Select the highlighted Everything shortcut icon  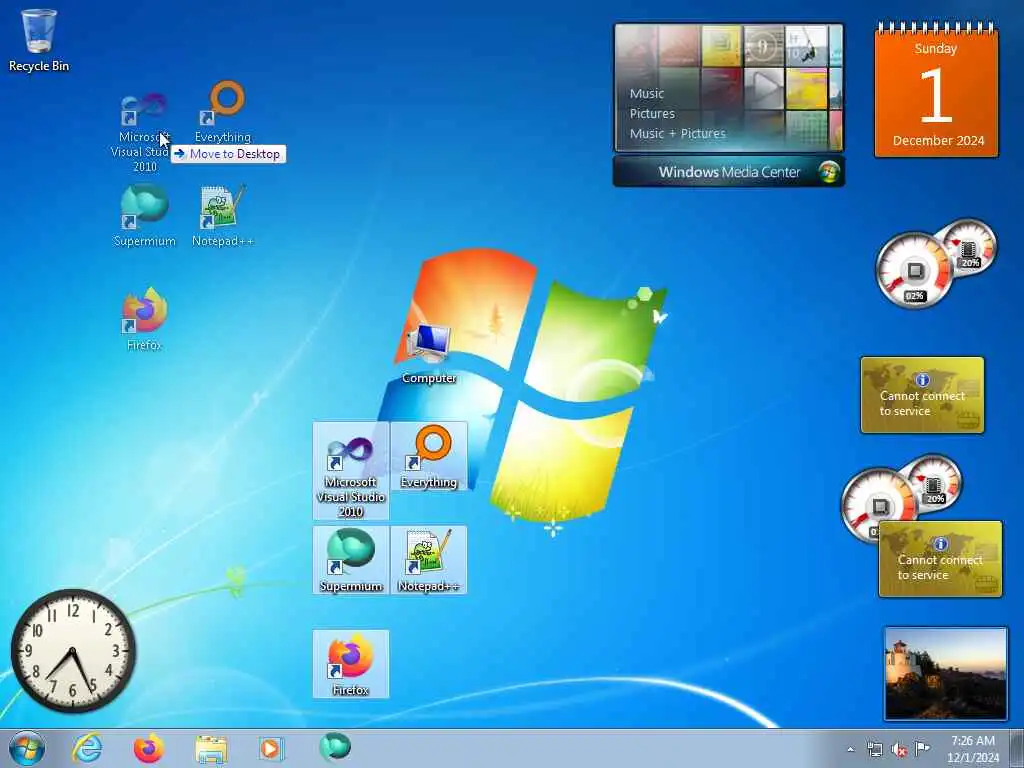tap(429, 456)
